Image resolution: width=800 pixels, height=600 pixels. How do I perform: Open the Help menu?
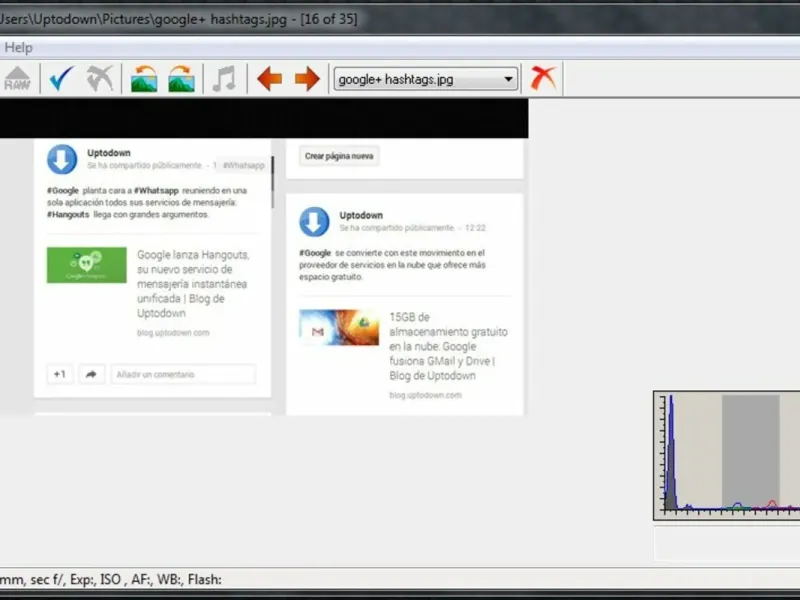(18, 47)
